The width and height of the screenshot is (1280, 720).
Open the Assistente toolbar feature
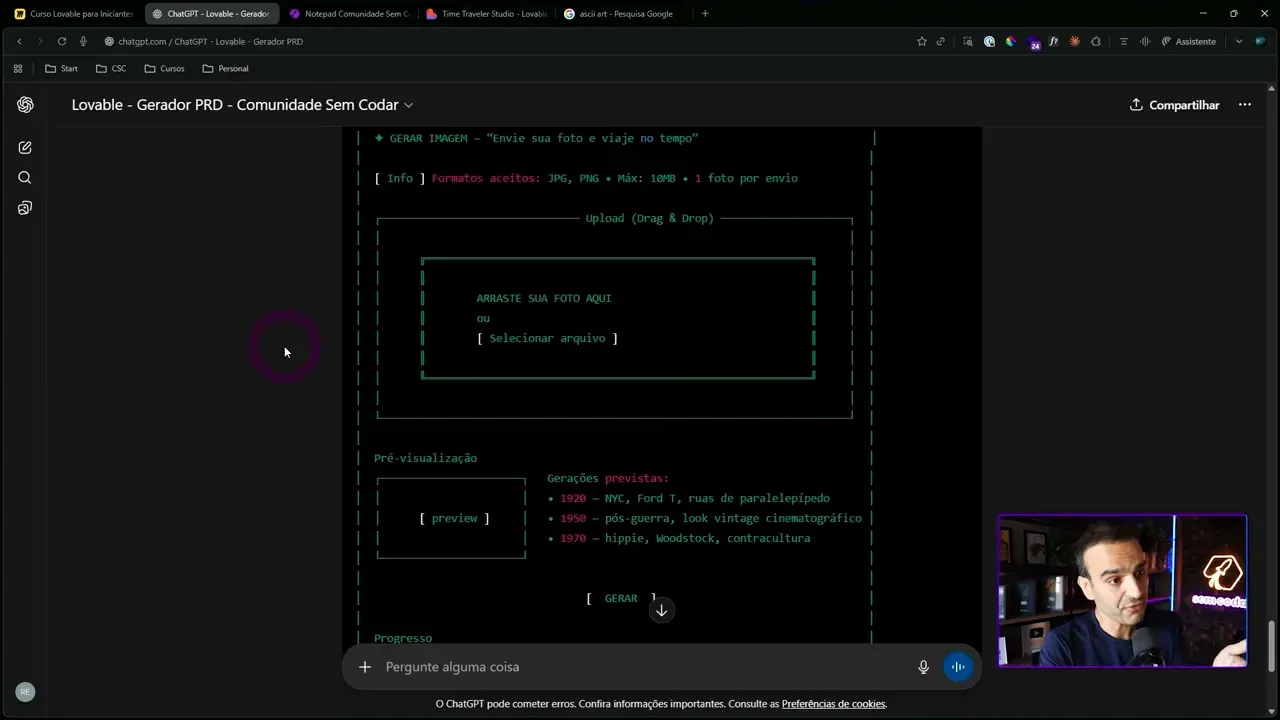1196,41
